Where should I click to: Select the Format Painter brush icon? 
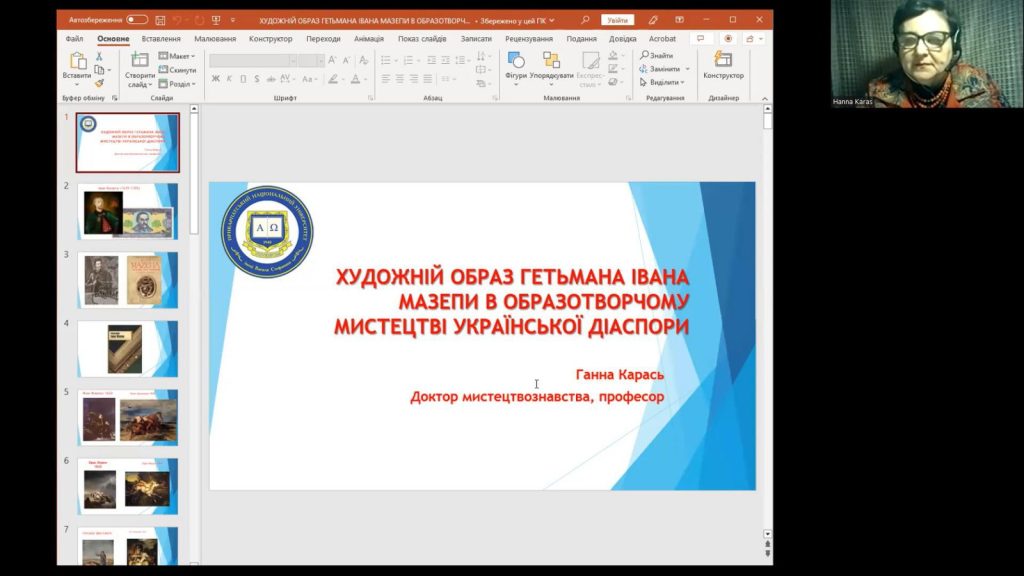(x=99, y=83)
